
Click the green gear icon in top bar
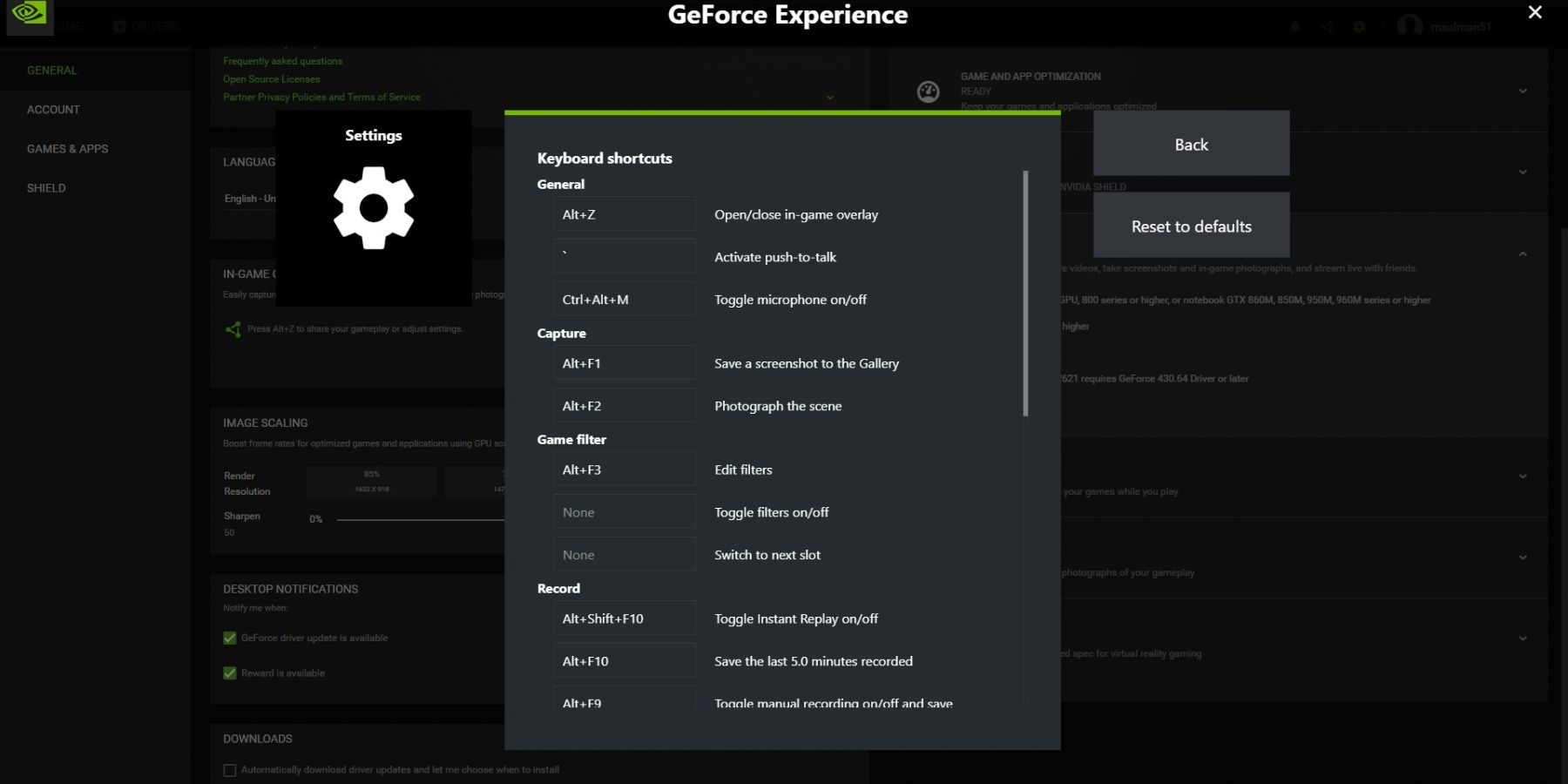(x=1359, y=27)
